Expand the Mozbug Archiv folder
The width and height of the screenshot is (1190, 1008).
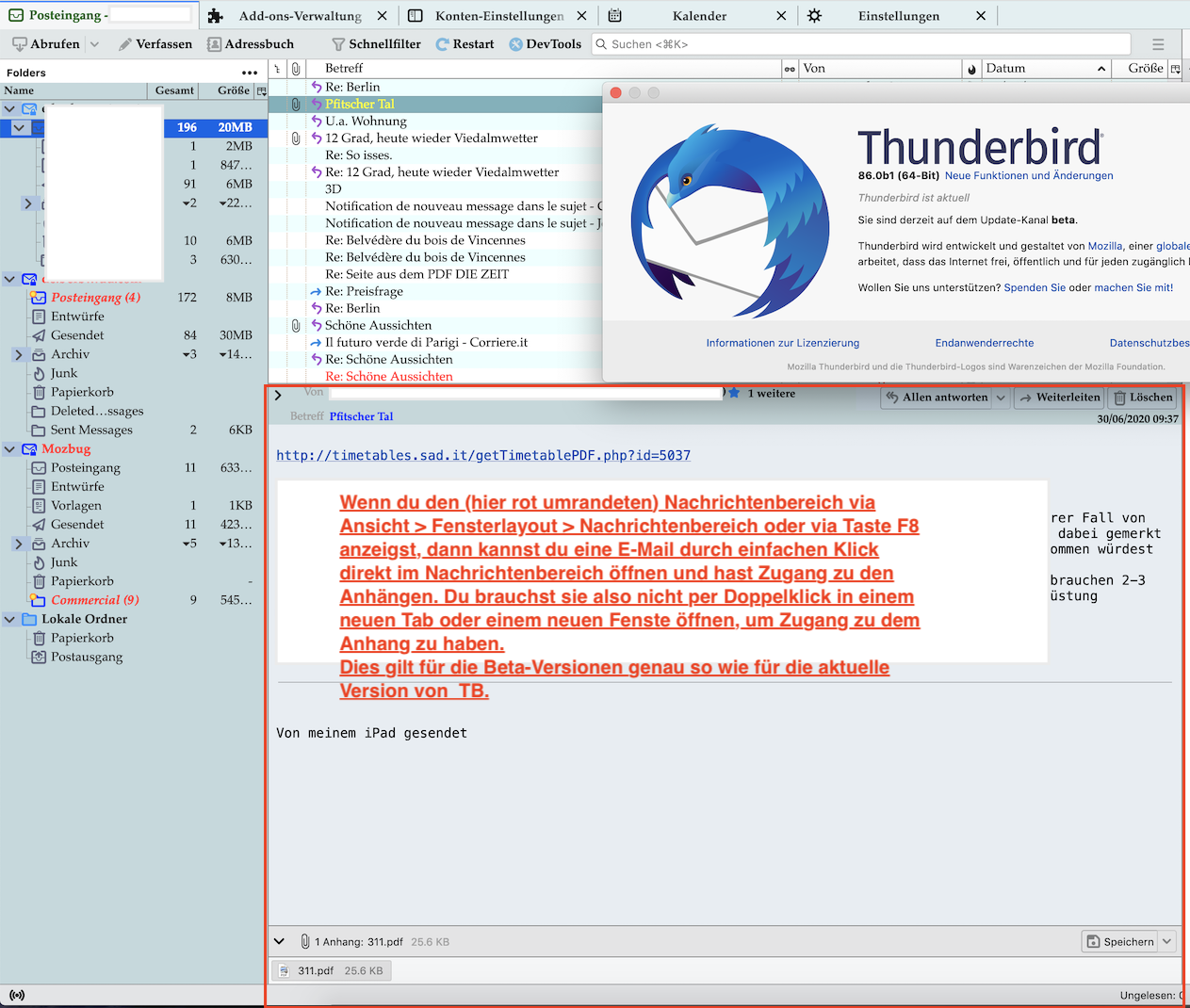point(19,544)
